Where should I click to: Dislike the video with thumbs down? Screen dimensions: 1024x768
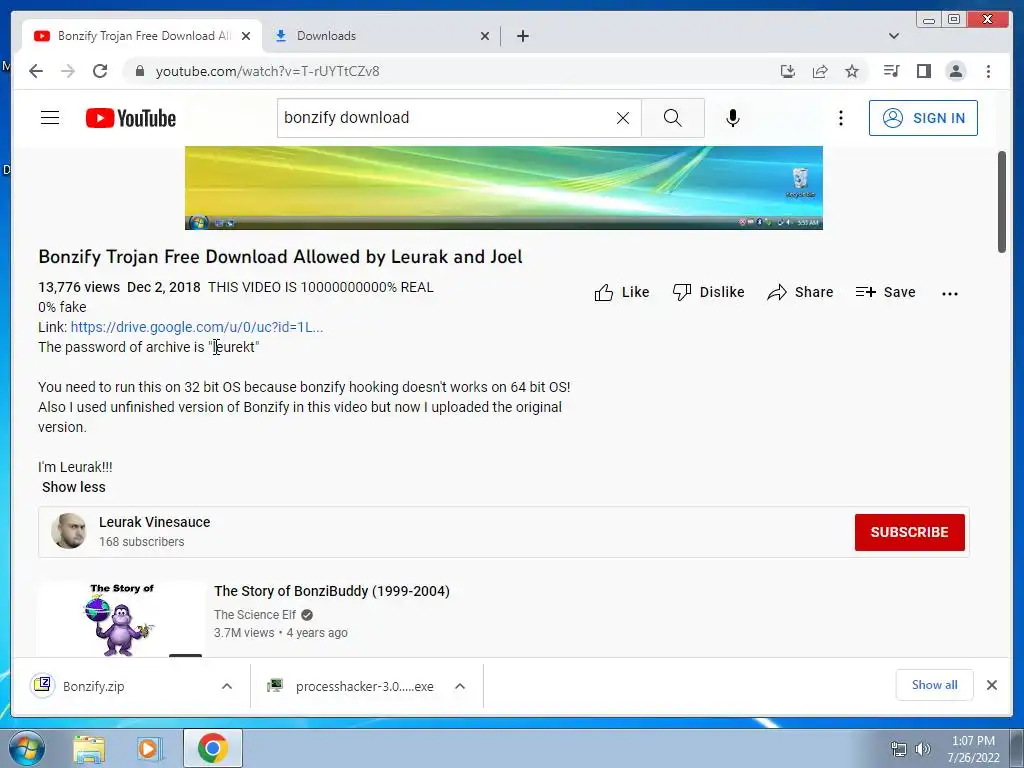pos(709,292)
